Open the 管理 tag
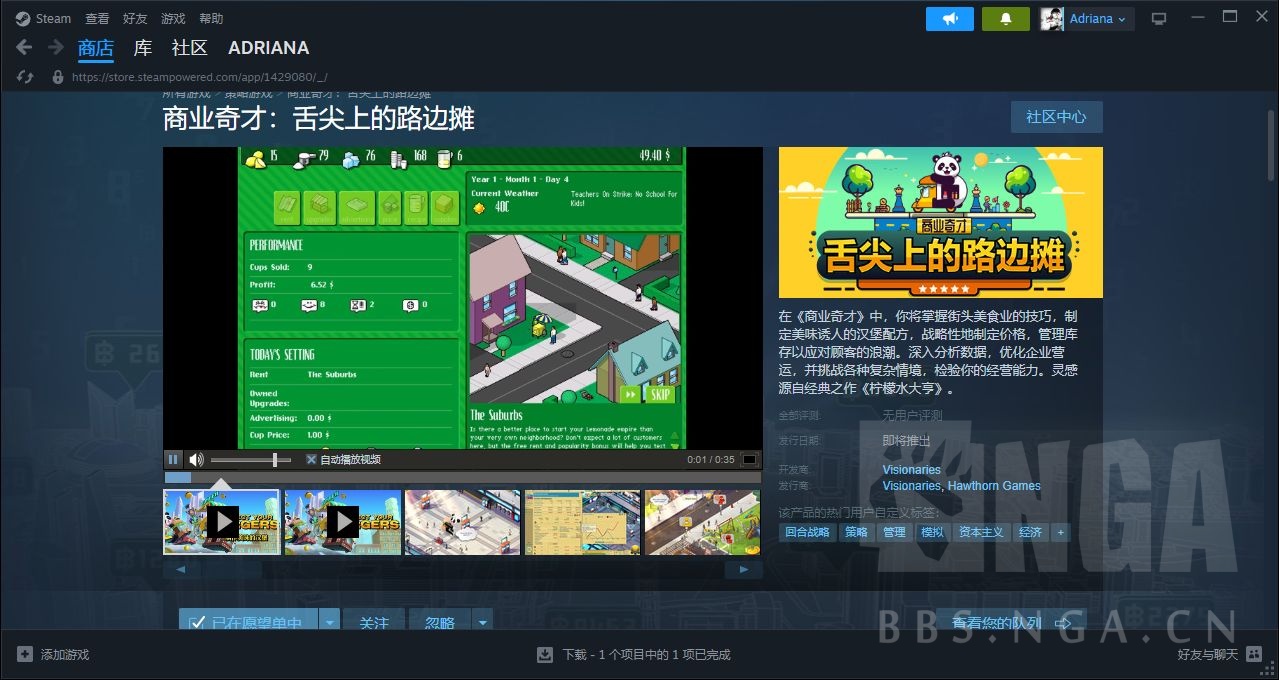This screenshot has width=1279, height=680. 894,532
